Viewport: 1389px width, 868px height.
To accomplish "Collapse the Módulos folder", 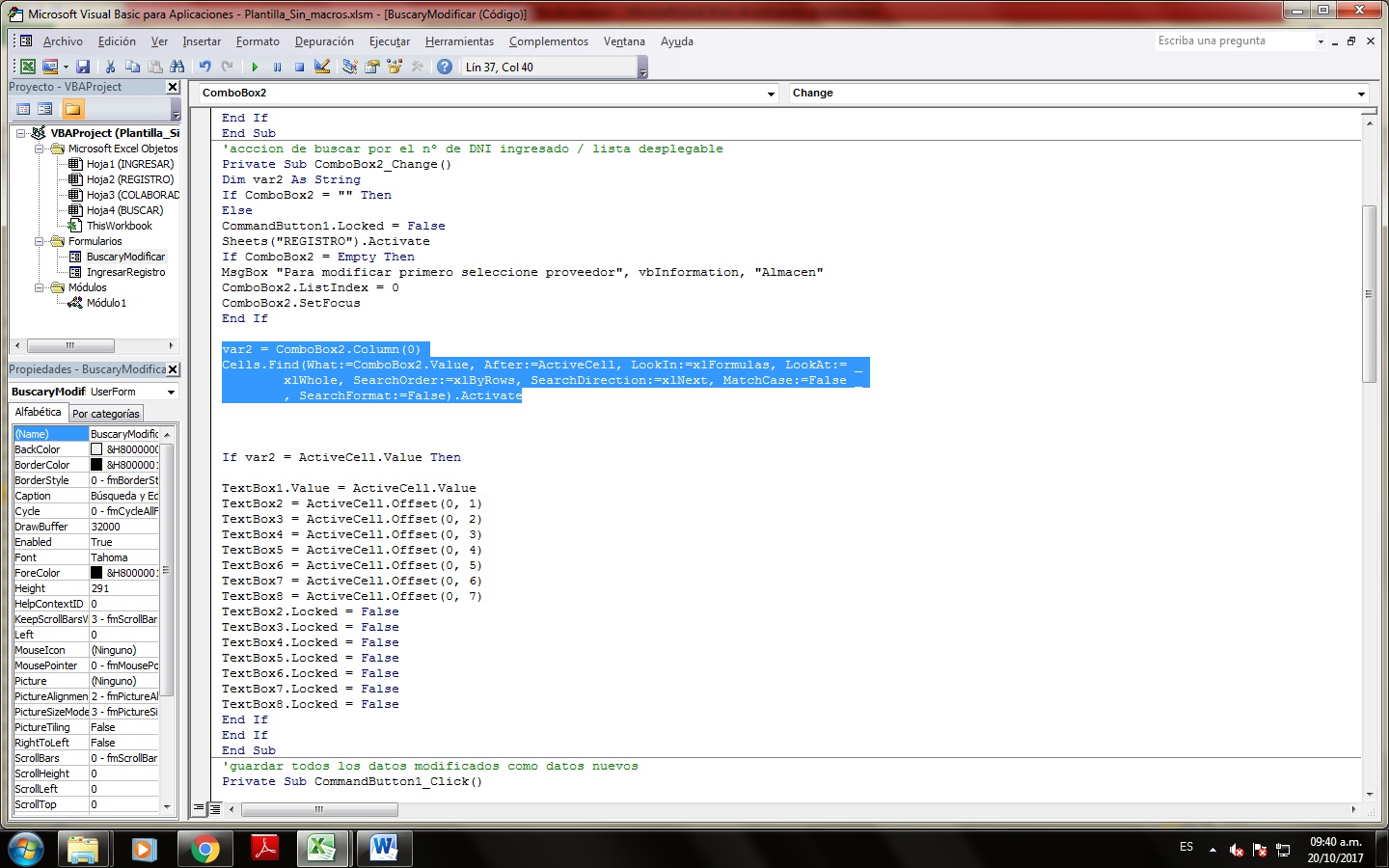I will [40, 287].
